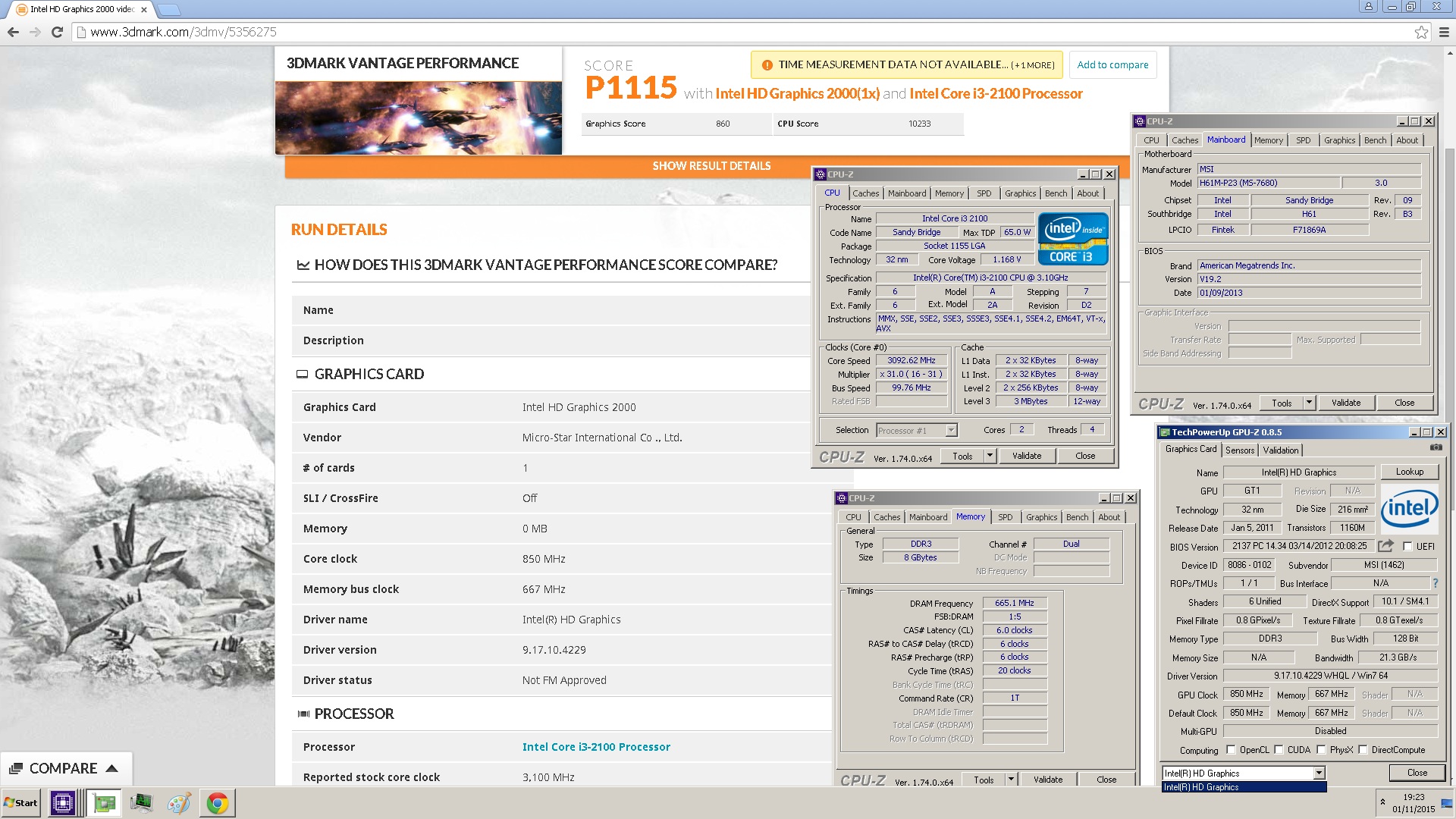Open the Chrome hamburger menu

point(1444,32)
